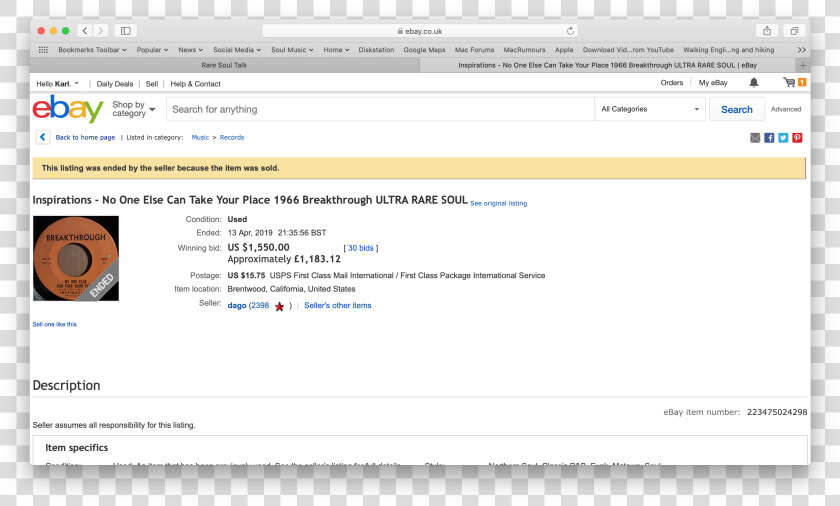
Task: Open Music category breadcrumb
Action: 200,137
